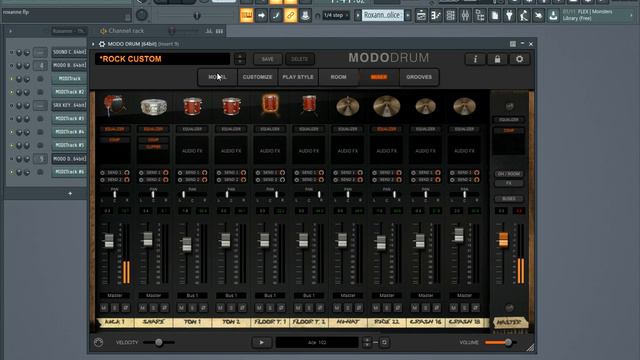Open the Tom 1 AUDIO FX slot
Image resolution: width=640 pixels, height=360 pixels.
(x=192, y=151)
